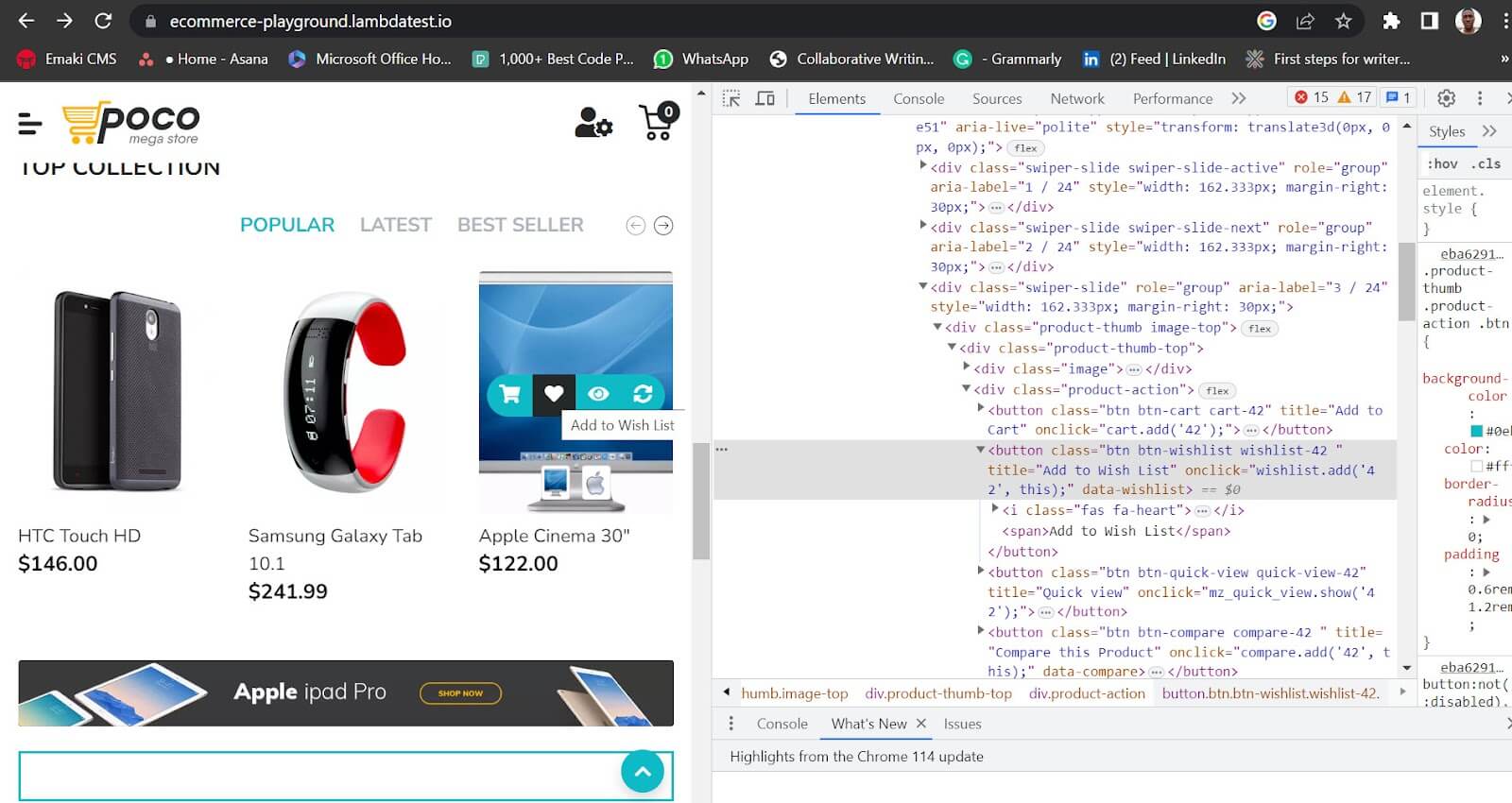Activate the inspect element picker tool
Image resolution: width=1512 pixels, height=803 pixels.
coord(730,98)
